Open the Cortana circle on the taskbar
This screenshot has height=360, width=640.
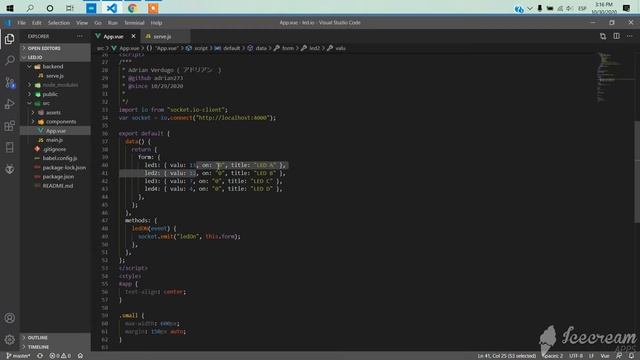tap(50, 8)
